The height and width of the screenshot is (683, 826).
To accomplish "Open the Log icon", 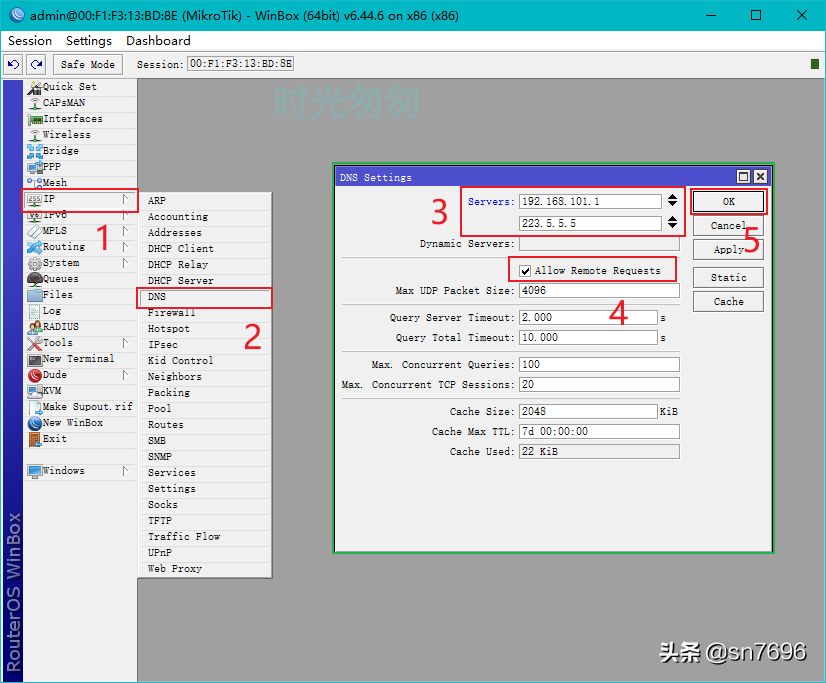I will coord(35,311).
